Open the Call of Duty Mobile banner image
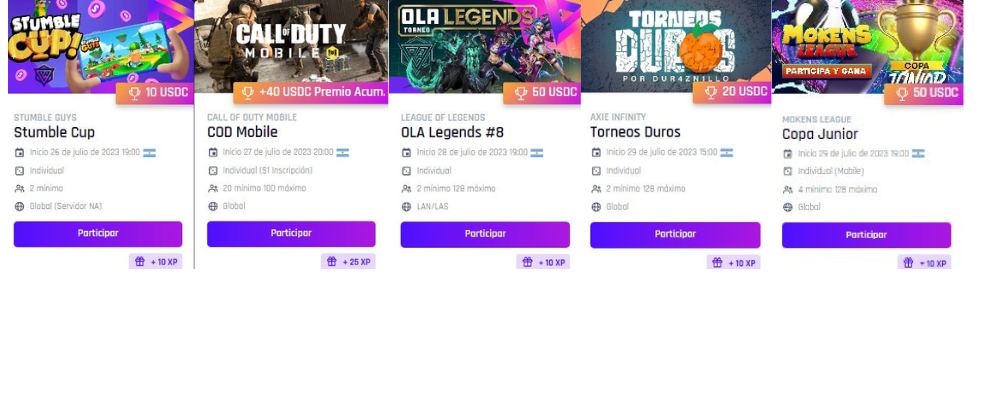 (291, 46)
